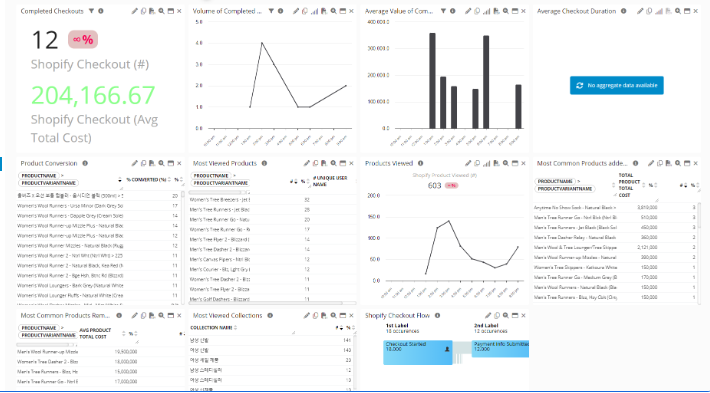Screen dimensions: 710x393
Task: Open the magnifier on Most Viewed Products widget
Action: 333,163
